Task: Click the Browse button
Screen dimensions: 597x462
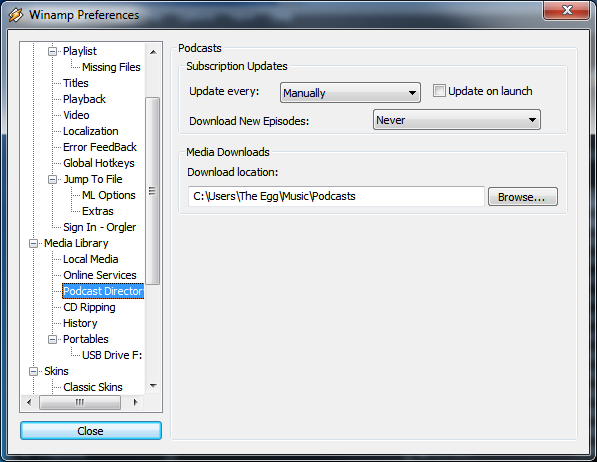Action: (x=523, y=197)
